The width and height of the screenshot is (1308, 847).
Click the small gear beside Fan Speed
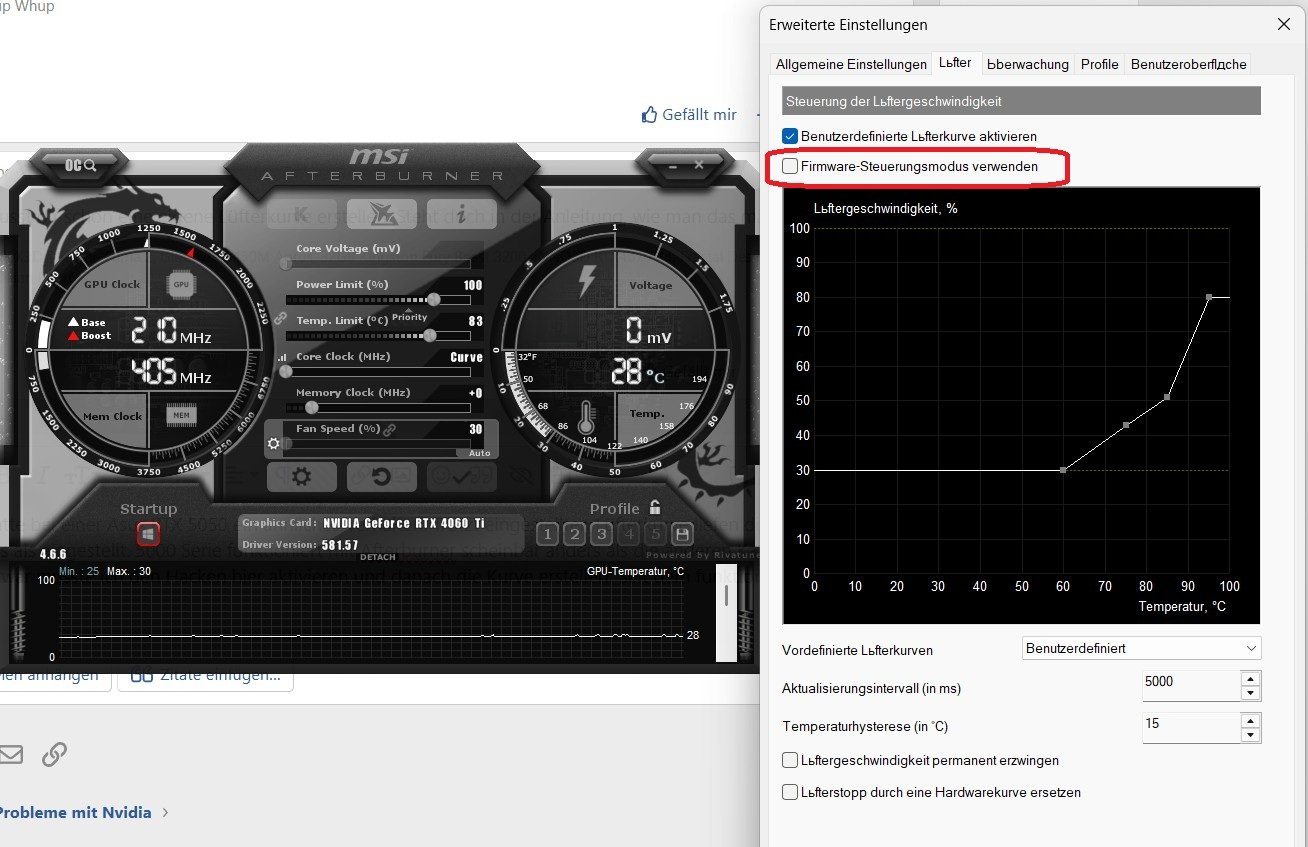(x=273, y=443)
